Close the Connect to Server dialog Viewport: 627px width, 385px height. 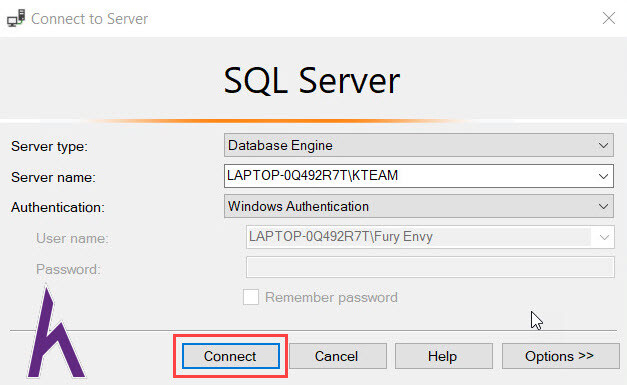609,18
